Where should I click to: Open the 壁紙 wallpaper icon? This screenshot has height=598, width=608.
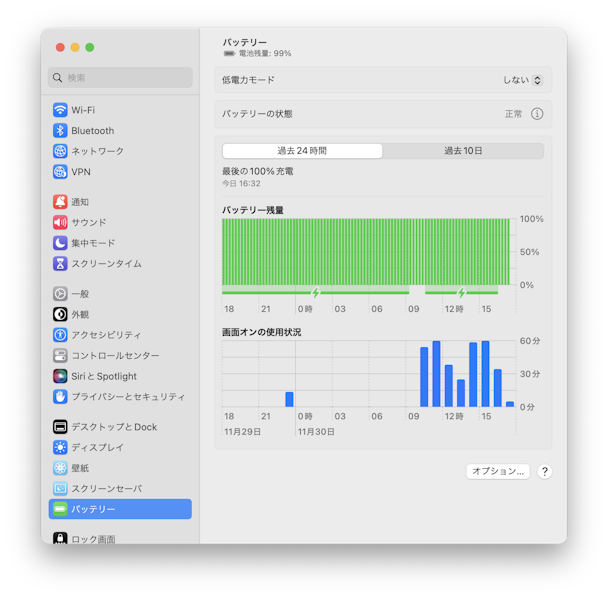point(60,468)
